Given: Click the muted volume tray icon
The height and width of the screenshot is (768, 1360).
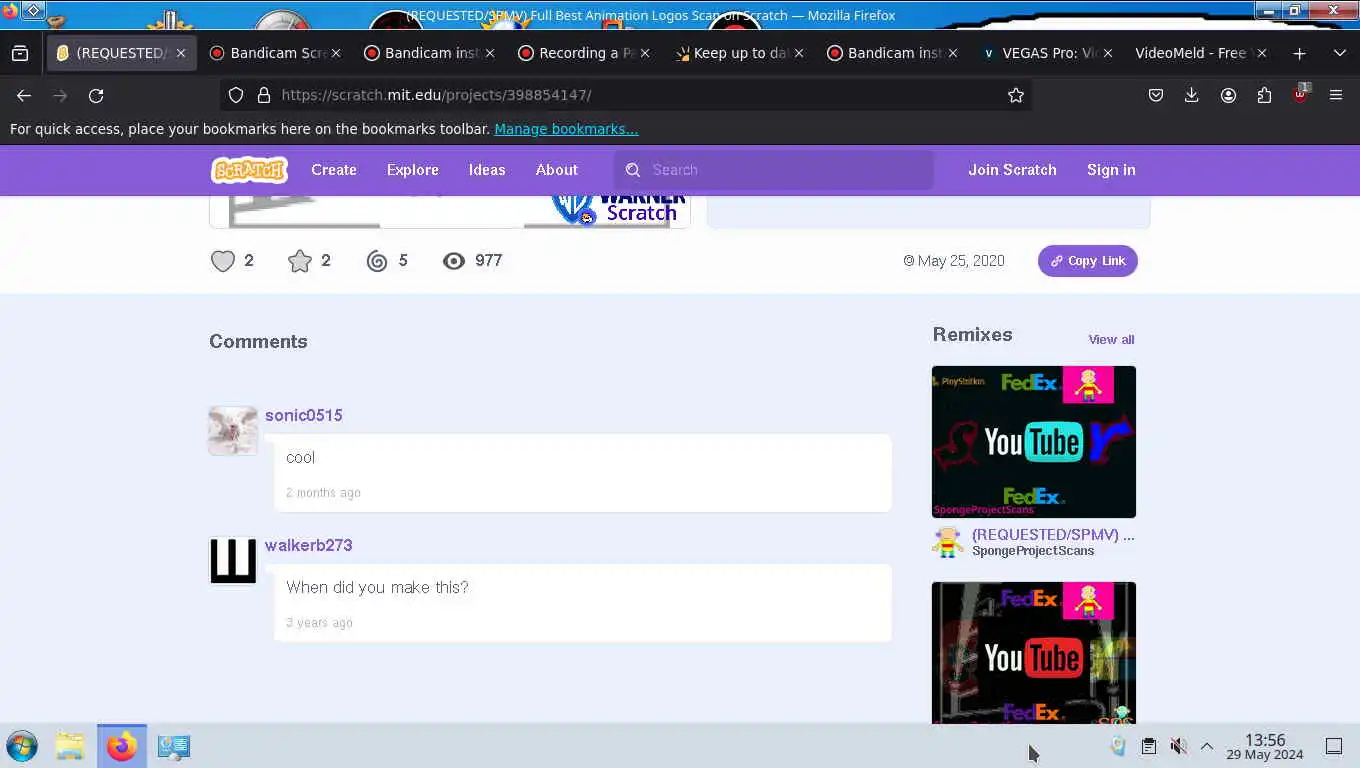Looking at the screenshot, I should [1179, 746].
